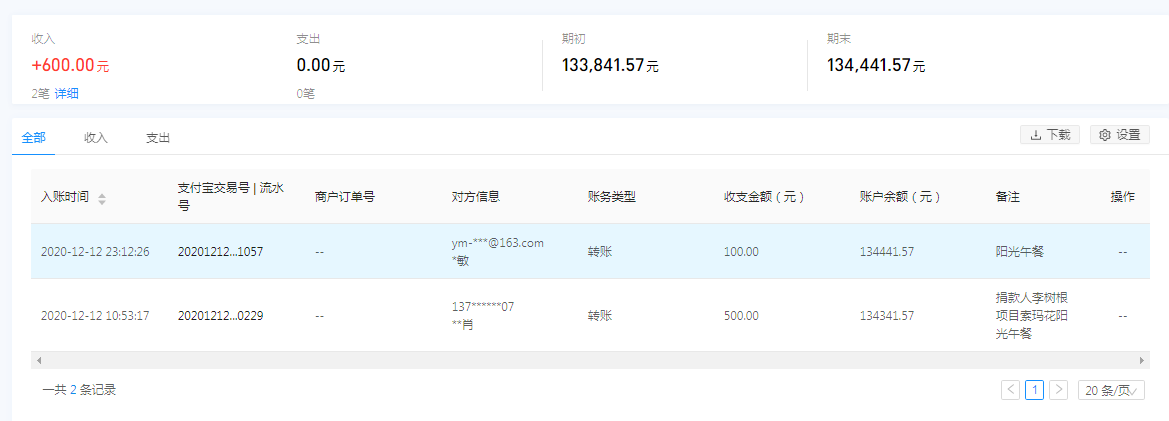Switch to the 收入 tab
1169x421 pixels.
pyautogui.click(x=96, y=138)
